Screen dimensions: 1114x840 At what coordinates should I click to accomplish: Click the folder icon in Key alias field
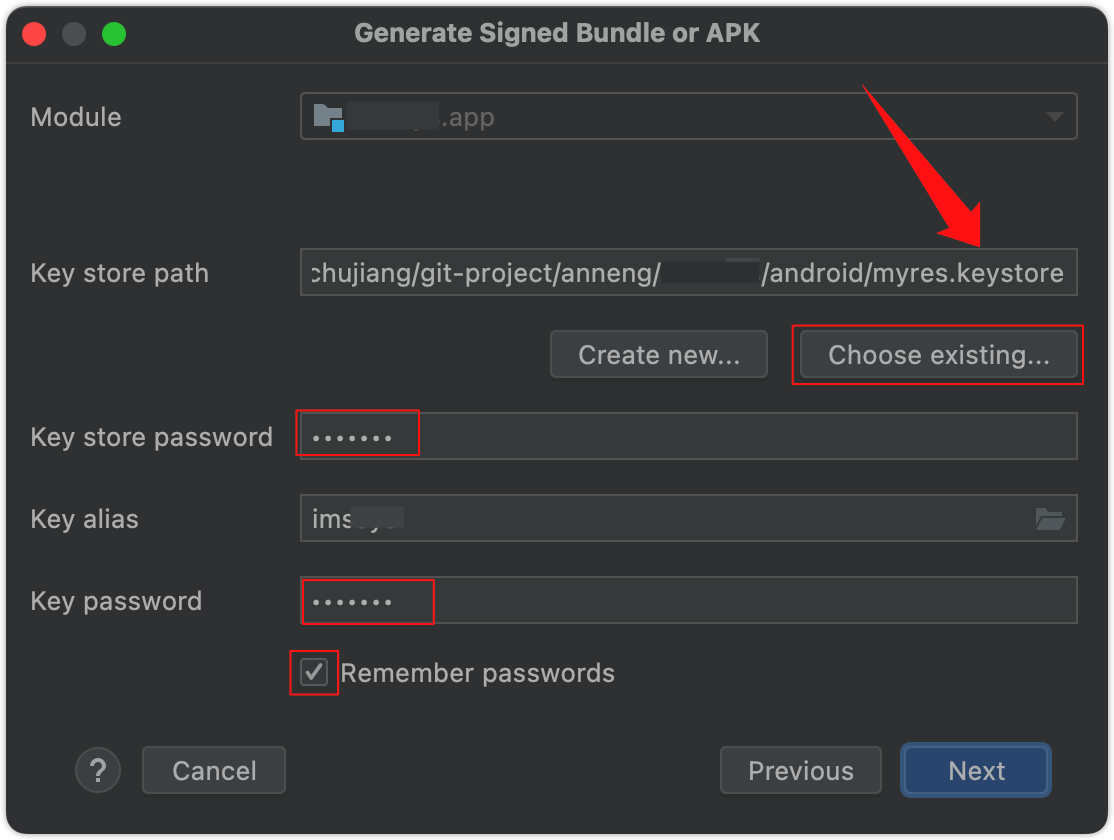tap(1049, 519)
